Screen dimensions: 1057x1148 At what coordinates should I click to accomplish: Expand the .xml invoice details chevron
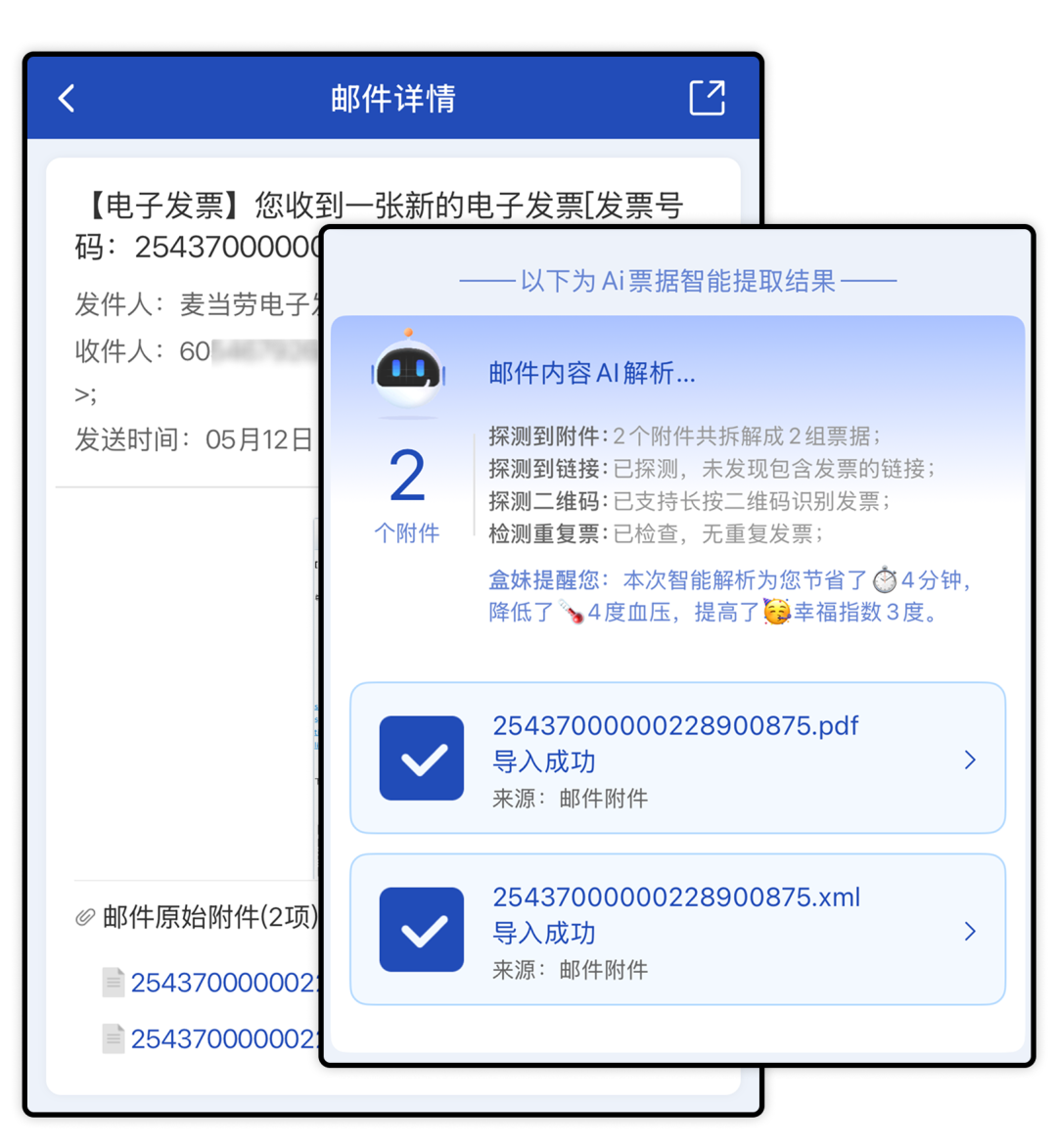[x=970, y=932]
